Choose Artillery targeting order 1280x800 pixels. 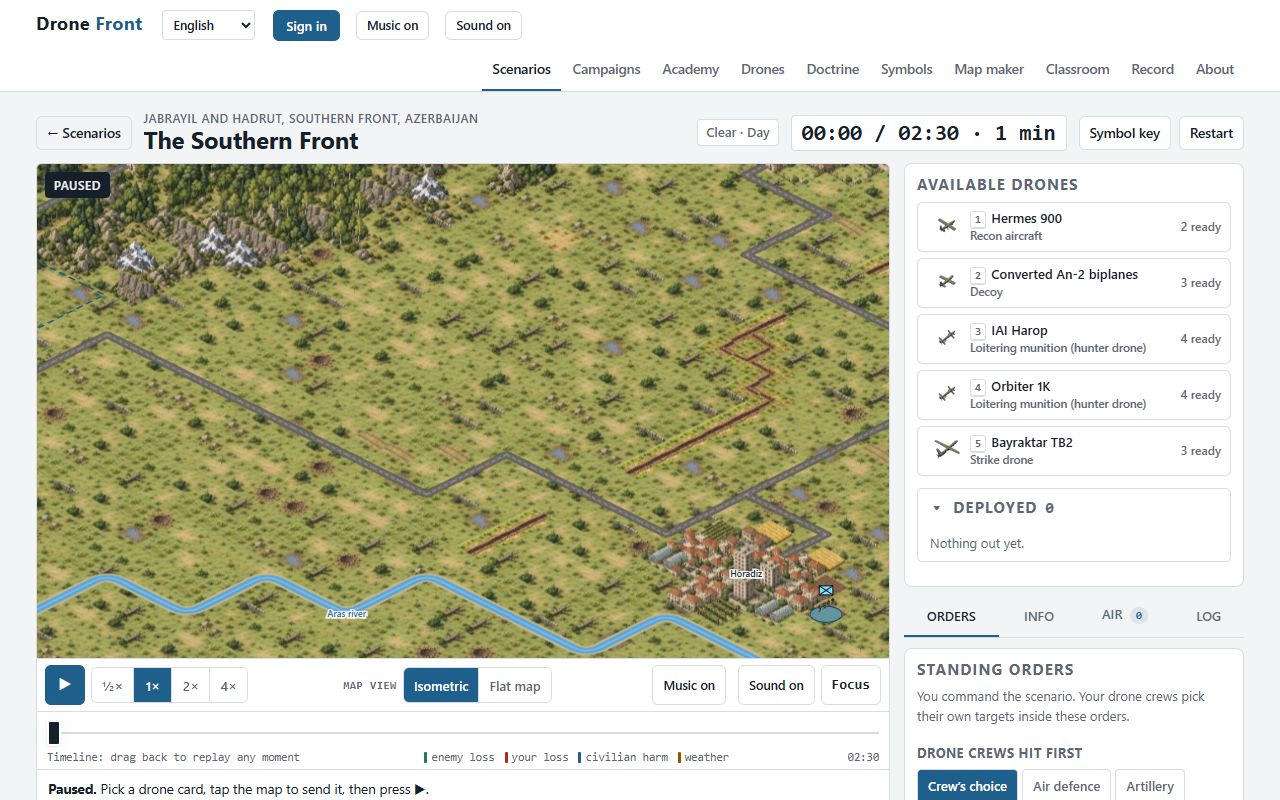coord(1150,786)
